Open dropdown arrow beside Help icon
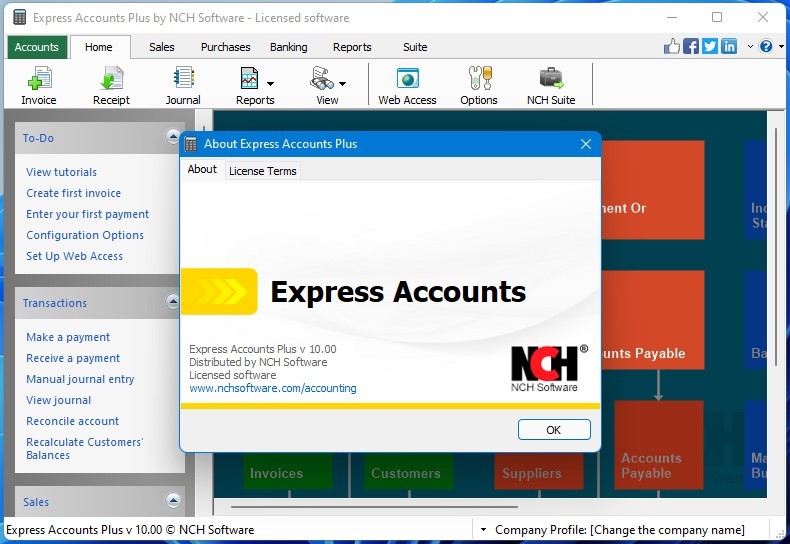Viewport: 790px width, 544px height. click(x=781, y=46)
